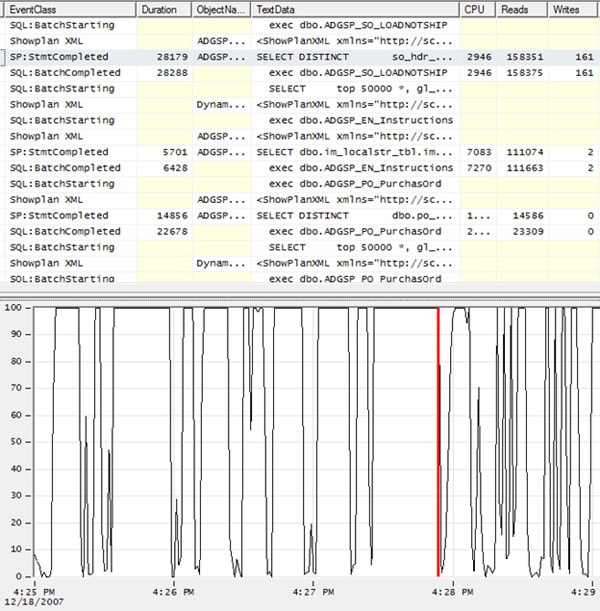Click the 4:26 PM label on the time axis
This screenshot has height=611, width=600.
[x=173, y=592]
